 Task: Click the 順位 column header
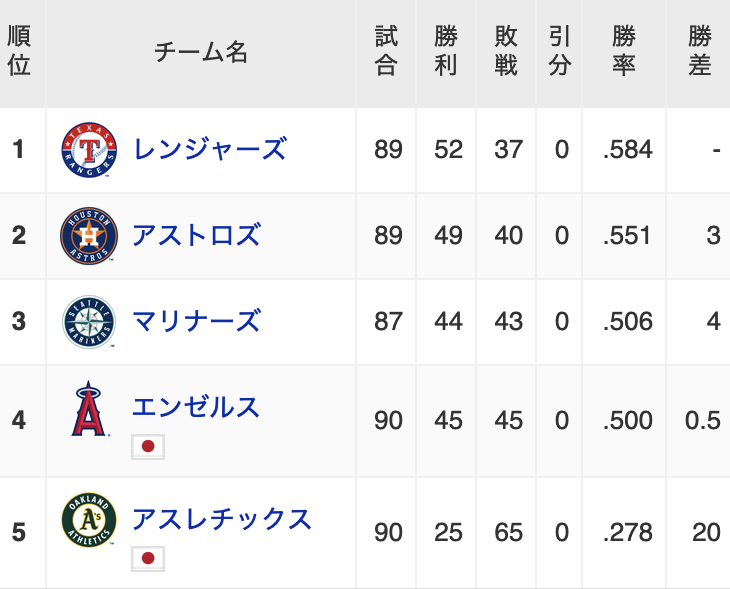[19, 51]
